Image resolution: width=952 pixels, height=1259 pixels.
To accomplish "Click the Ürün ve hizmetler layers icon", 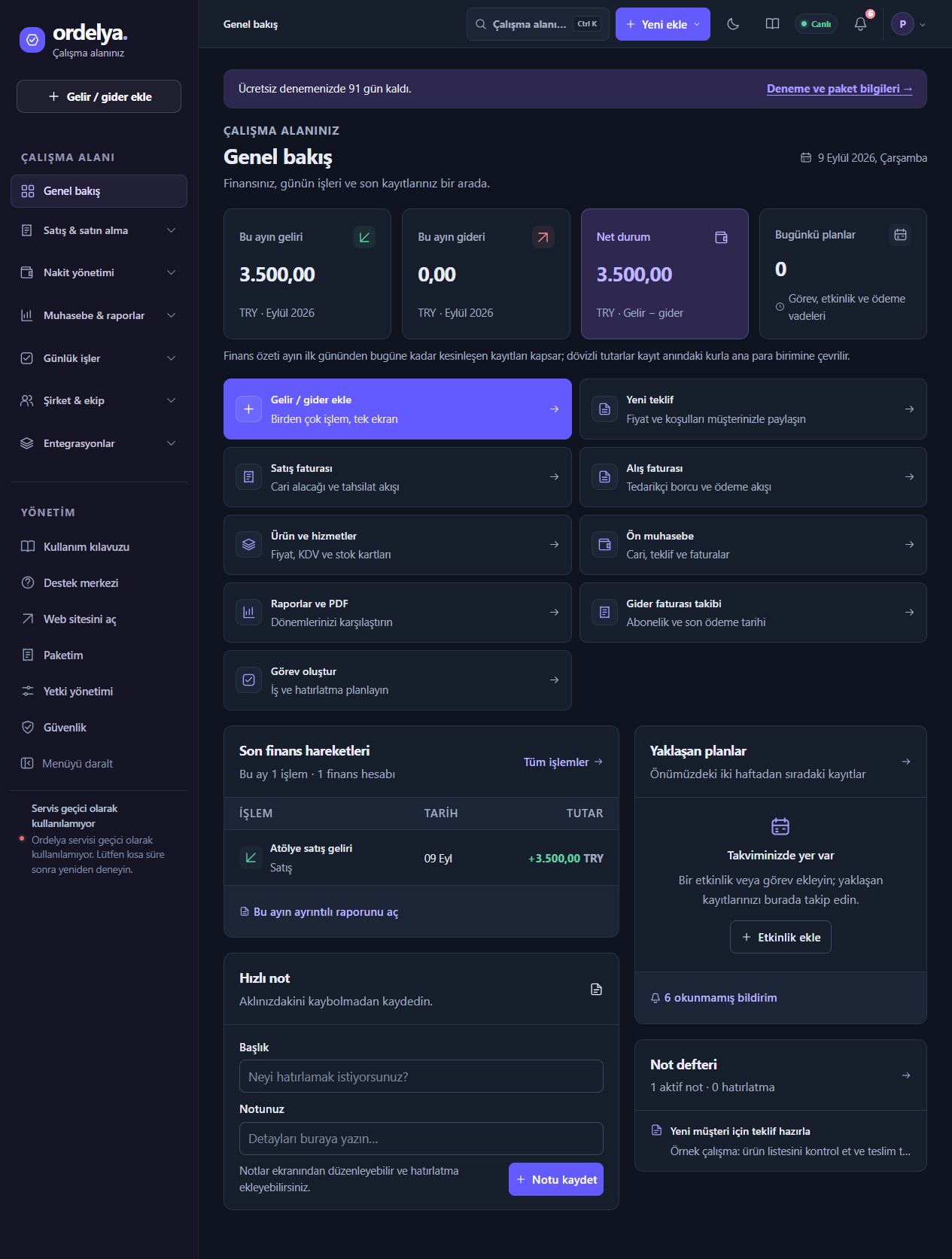I will point(248,545).
